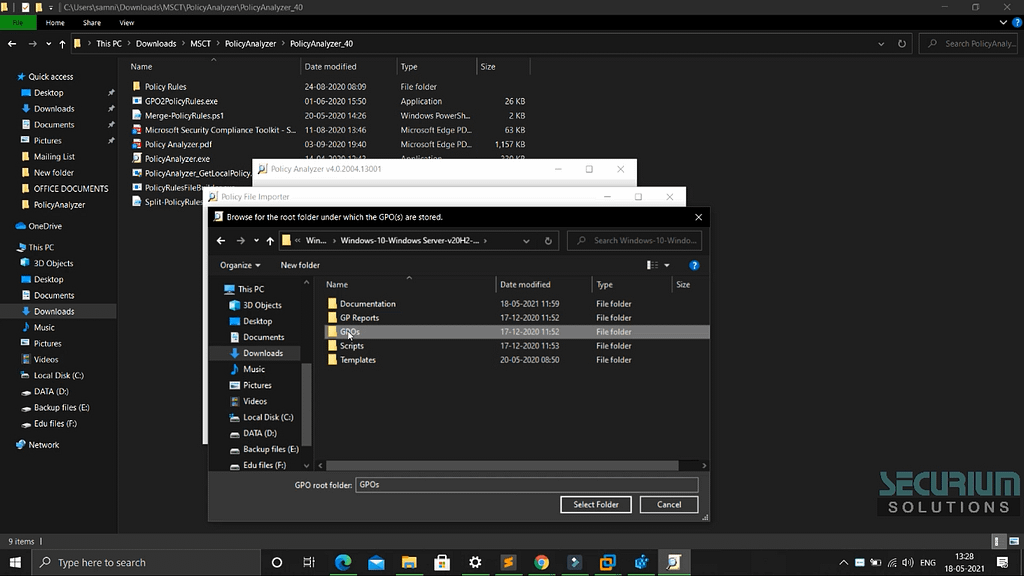Expand Explorer address history dropdown
1024x576 pixels.
click(x=881, y=44)
